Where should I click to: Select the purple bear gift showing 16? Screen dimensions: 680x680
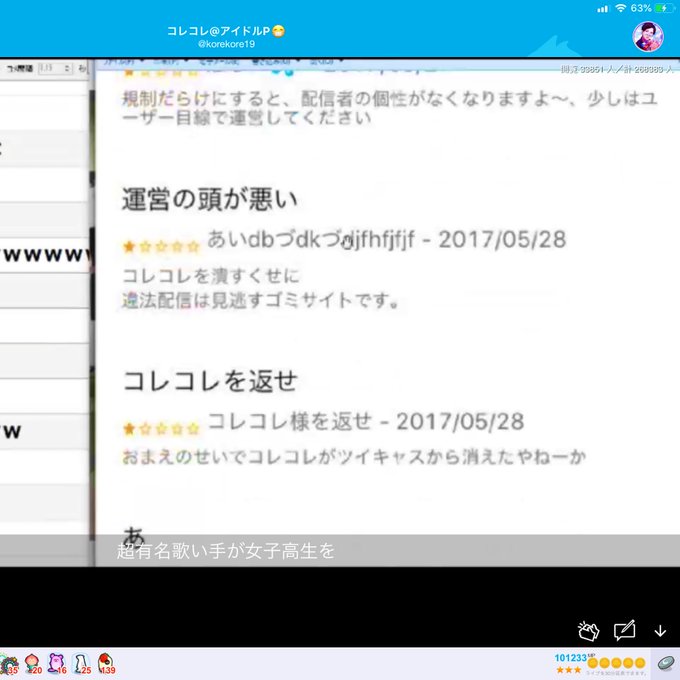(x=57, y=664)
